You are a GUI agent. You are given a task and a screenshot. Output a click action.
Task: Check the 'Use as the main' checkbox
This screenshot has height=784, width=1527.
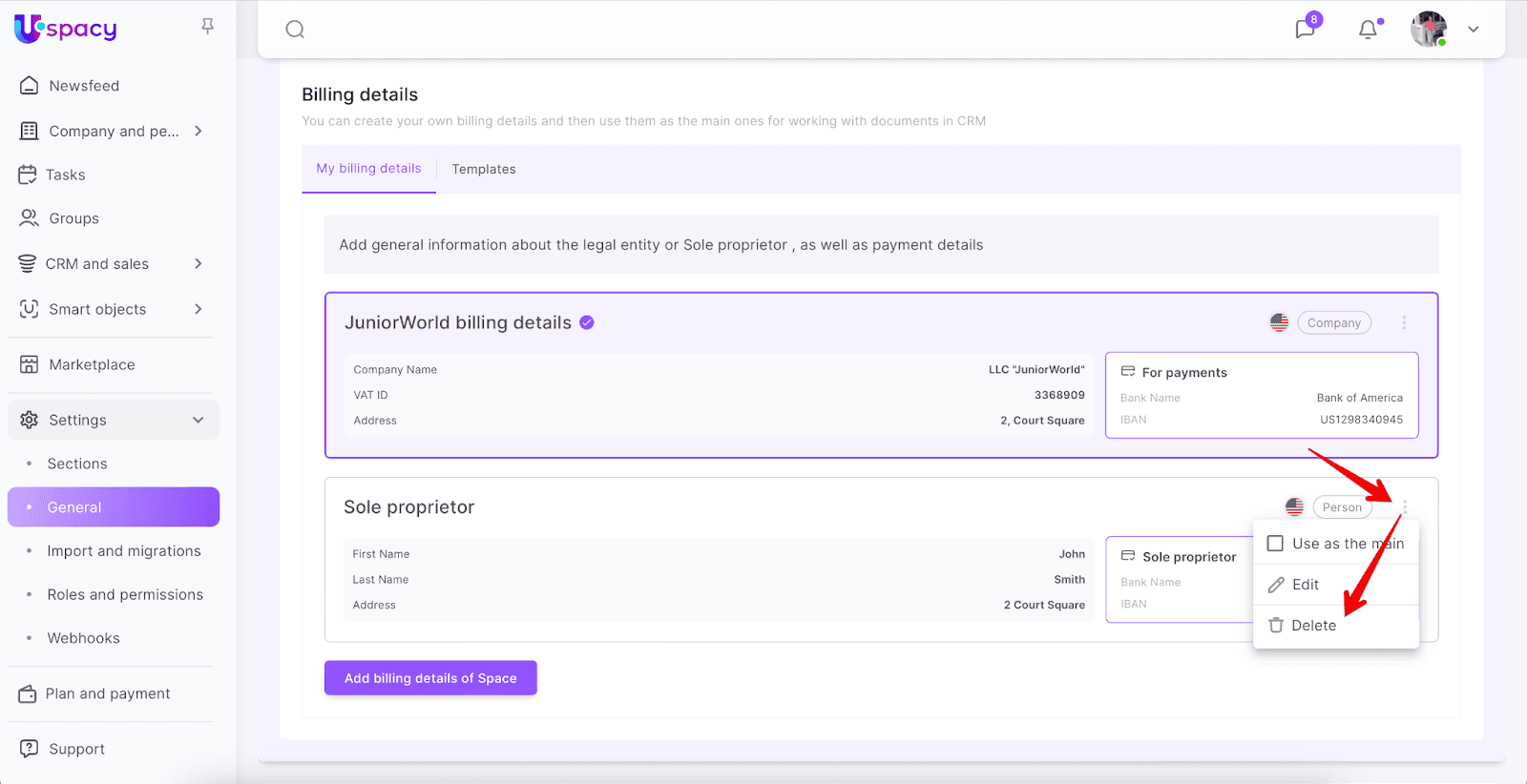pyautogui.click(x=1275, y=544)
